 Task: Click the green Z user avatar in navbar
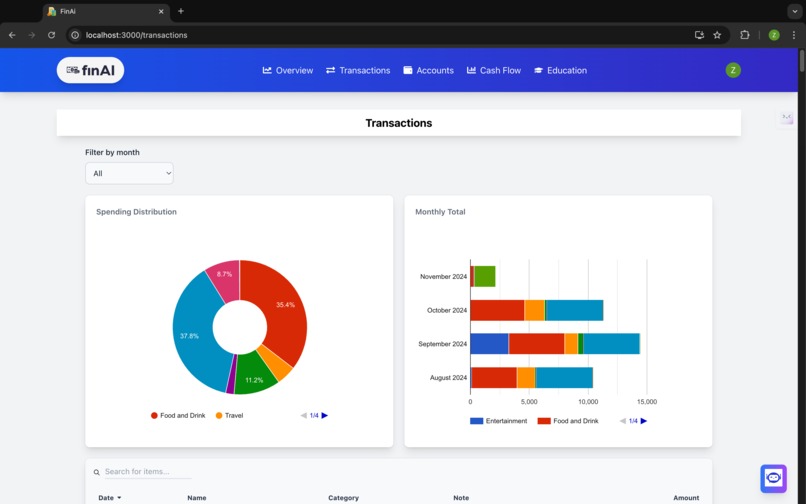point(733,70)
